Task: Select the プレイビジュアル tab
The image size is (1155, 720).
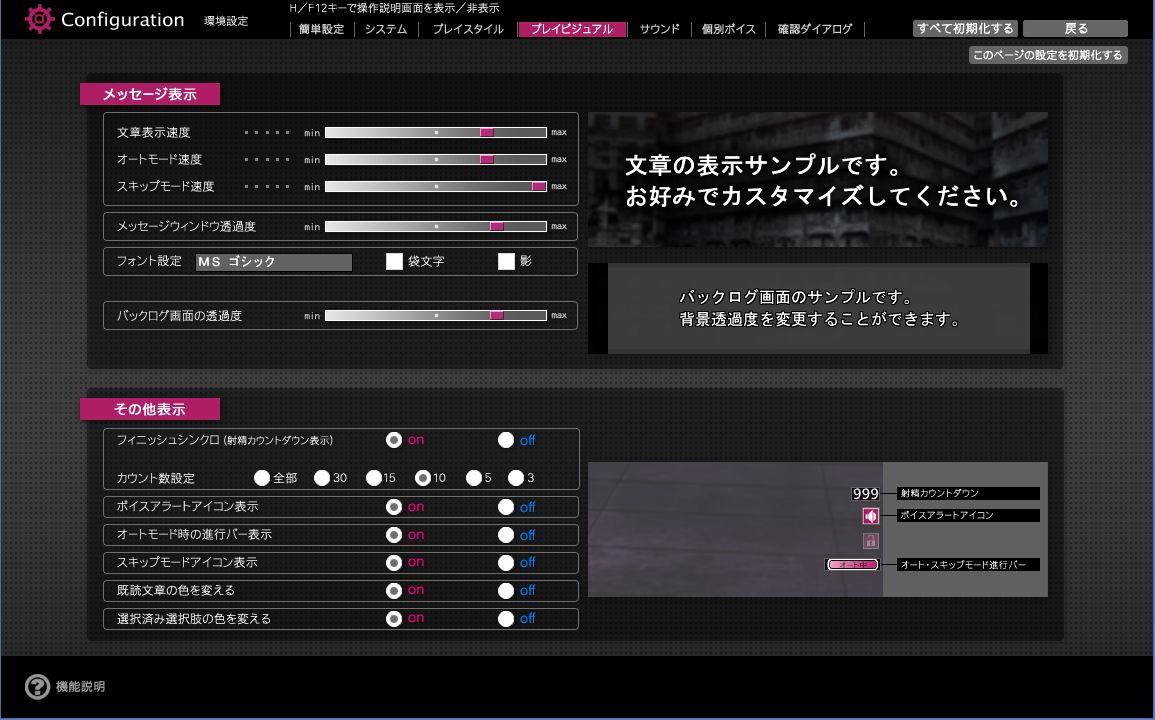Action: coord(572,29)
